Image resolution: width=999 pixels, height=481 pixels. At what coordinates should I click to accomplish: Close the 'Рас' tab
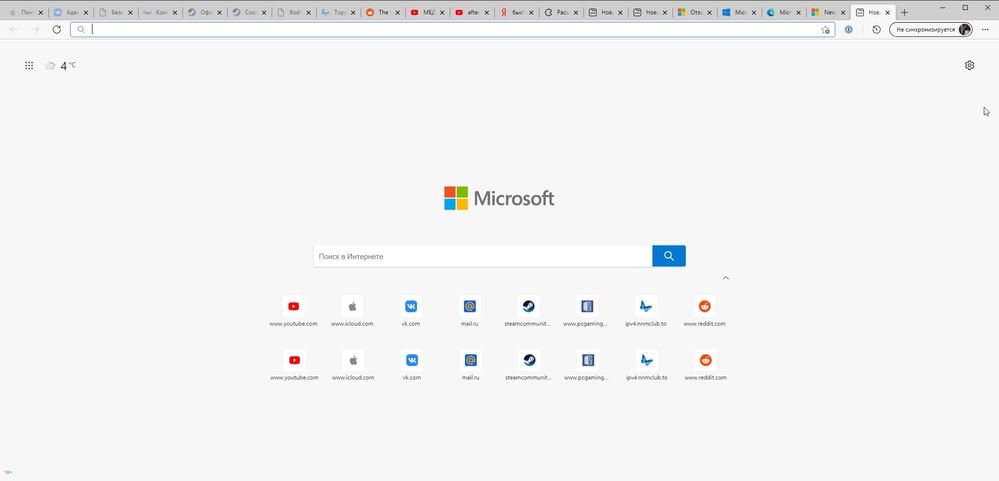[x=575, y=13]
